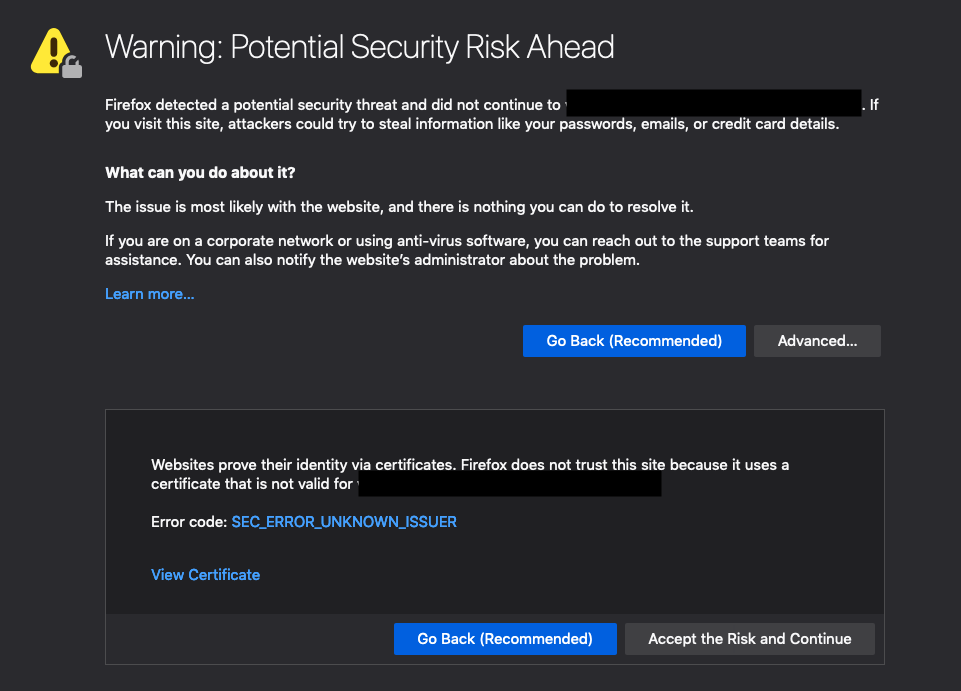This screenshot has width=961, height=691.
Task: Select the 'What can you do about it?' heading
Action: click(x=200, y=173)
